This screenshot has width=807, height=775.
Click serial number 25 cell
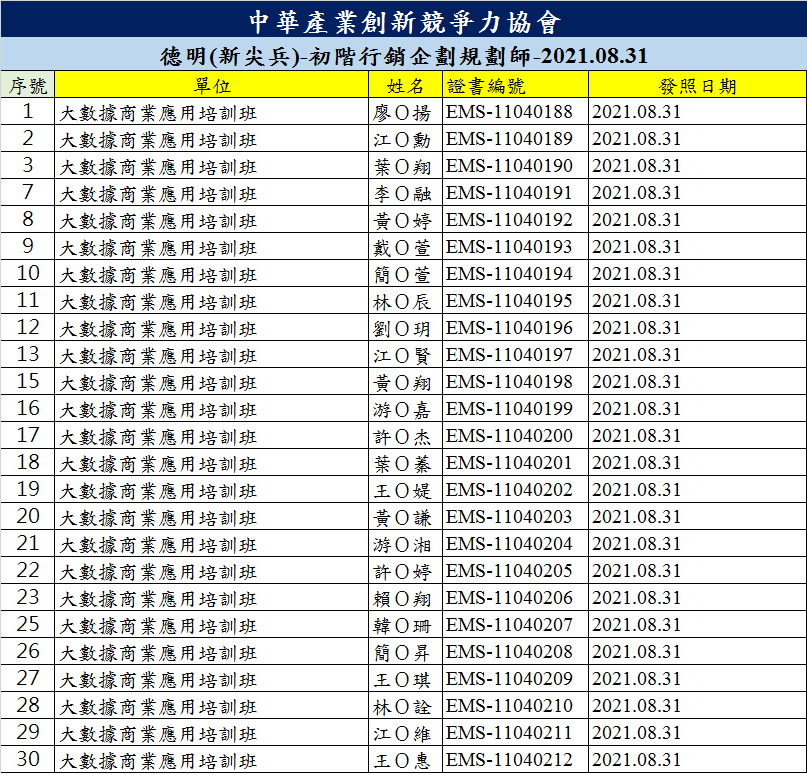click(x=28, y=624)
